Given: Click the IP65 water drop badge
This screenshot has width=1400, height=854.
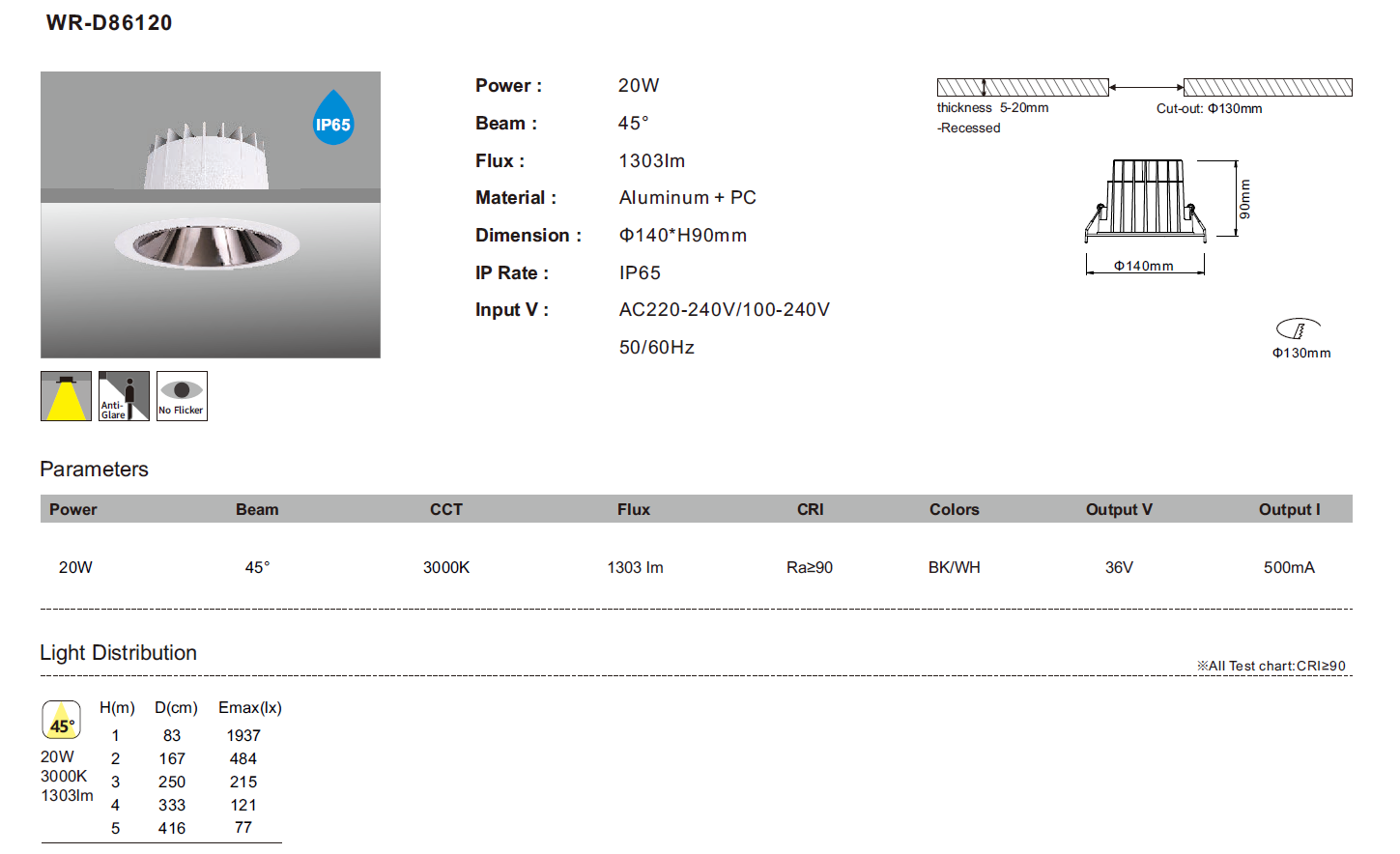Looking at the screenshot, I should click(333, 117).
